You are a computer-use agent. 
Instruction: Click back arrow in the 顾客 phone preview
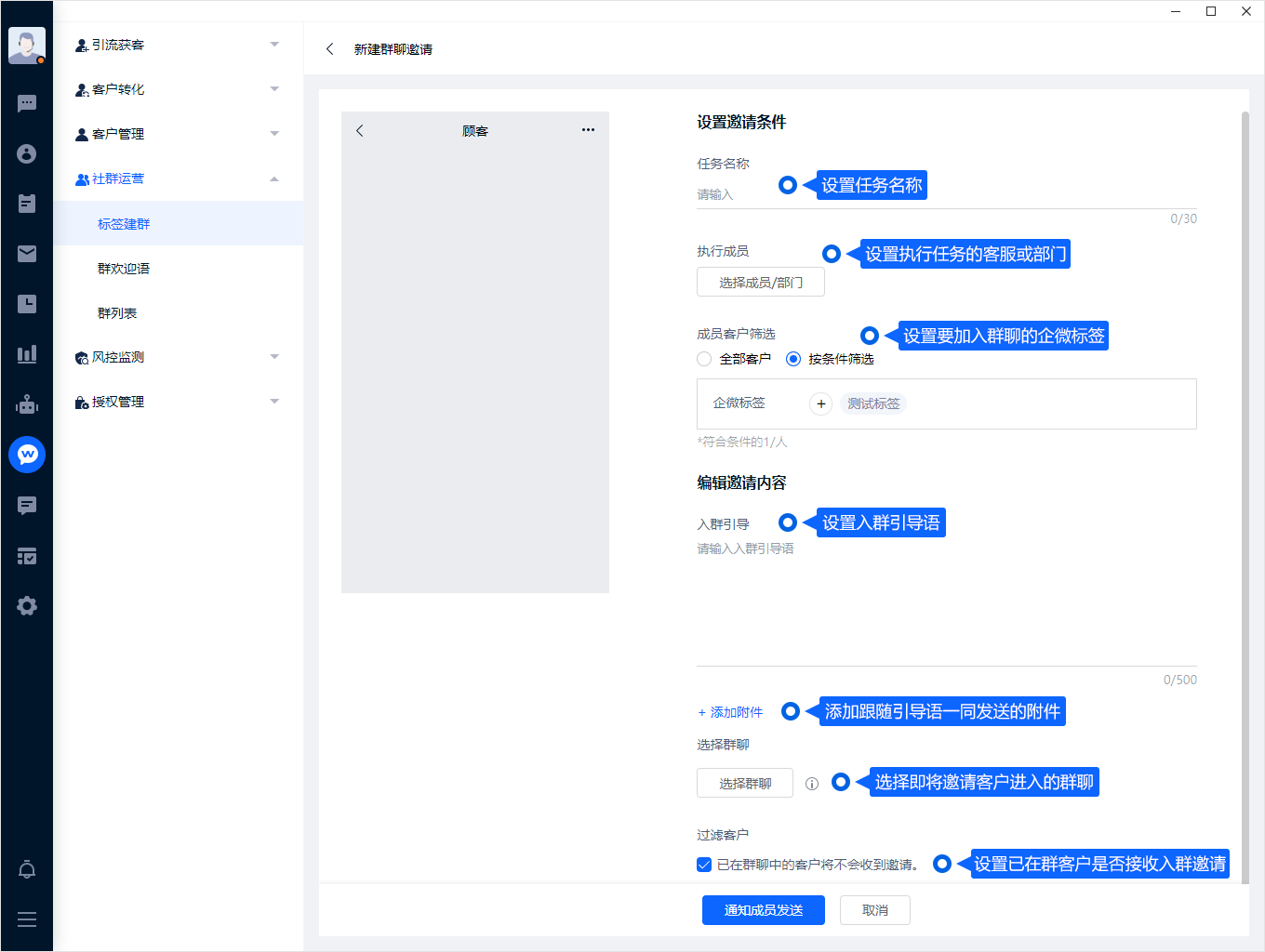click(360, 131)
